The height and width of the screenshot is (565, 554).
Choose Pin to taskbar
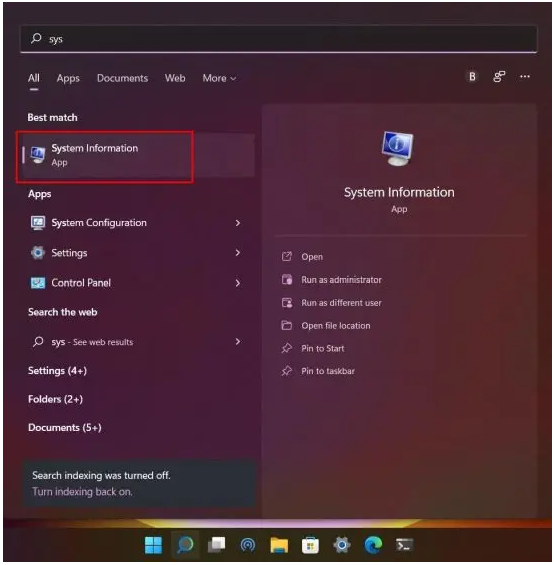[x=328, y=371]
